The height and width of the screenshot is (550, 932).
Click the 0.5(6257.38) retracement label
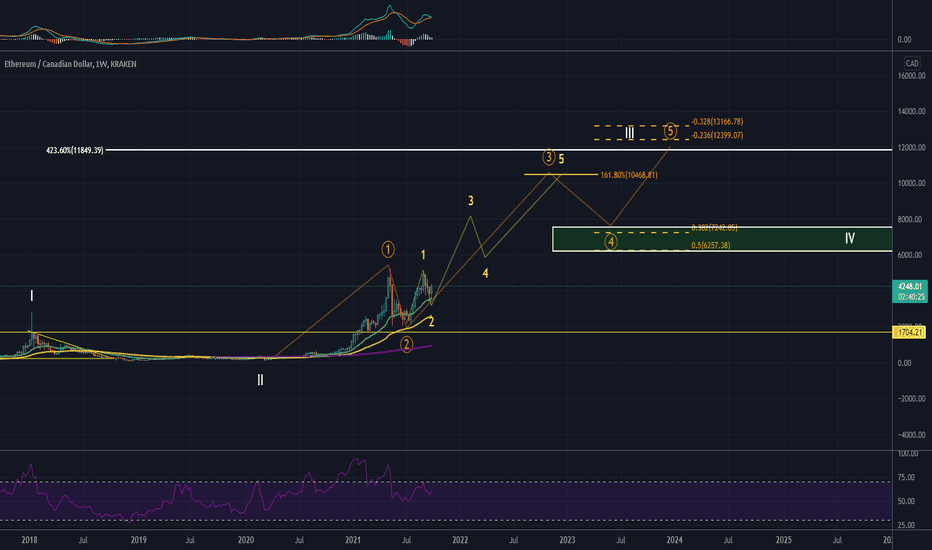[x=711, y=245]
